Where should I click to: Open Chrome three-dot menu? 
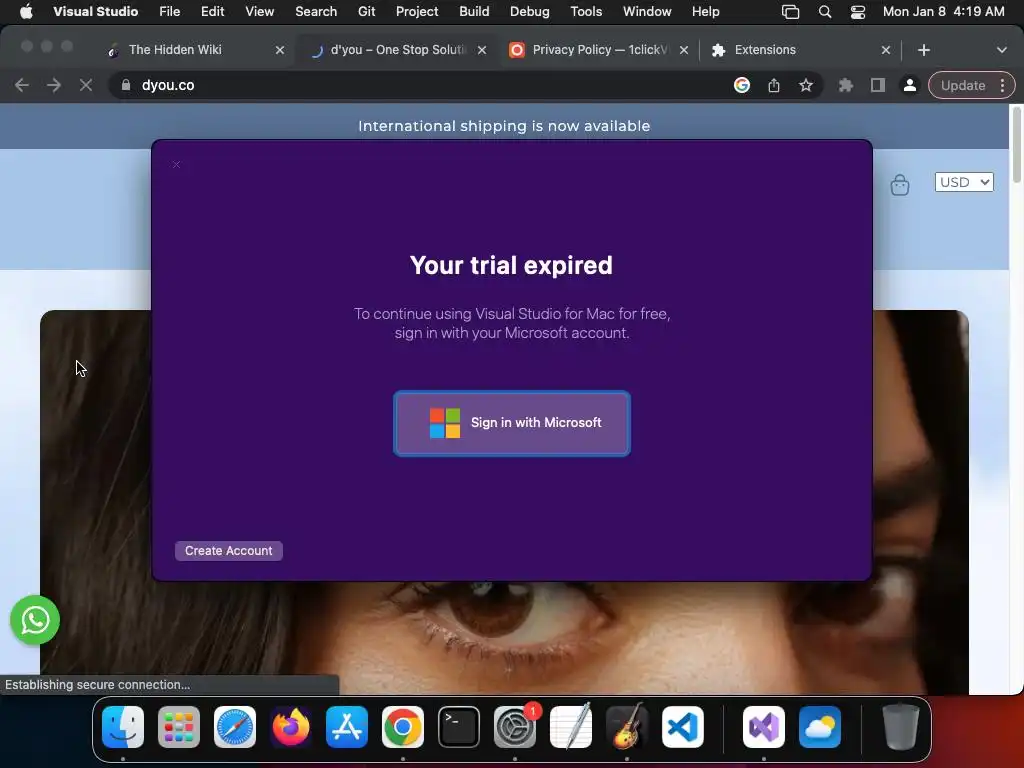coord(1002,86)
